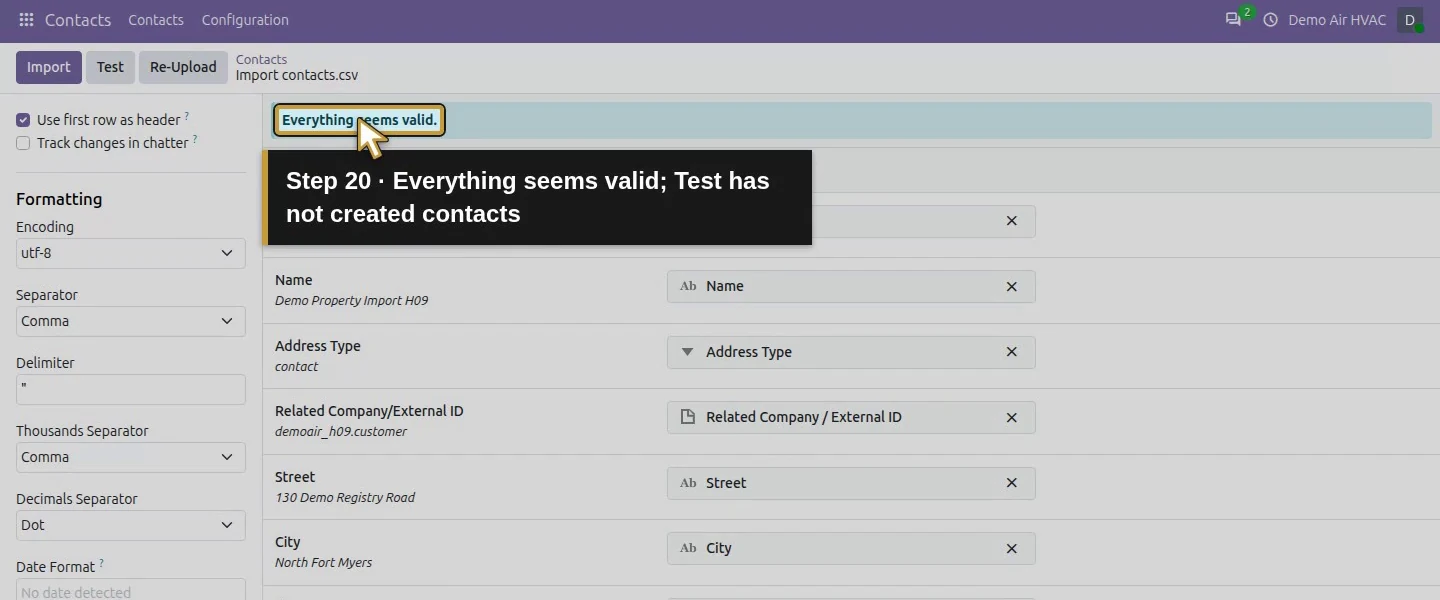Viewport: 1440px width, 600px height.
Task: Open the activities clock icon
Action: tap(1270, 20)
